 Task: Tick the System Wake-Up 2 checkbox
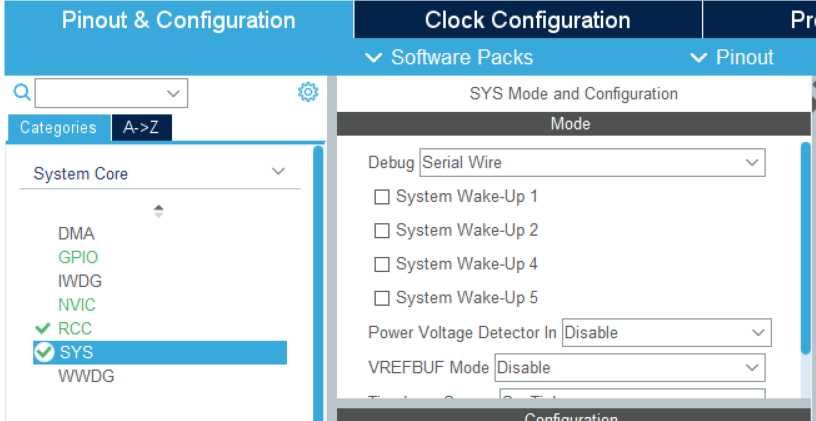[381, 231]
